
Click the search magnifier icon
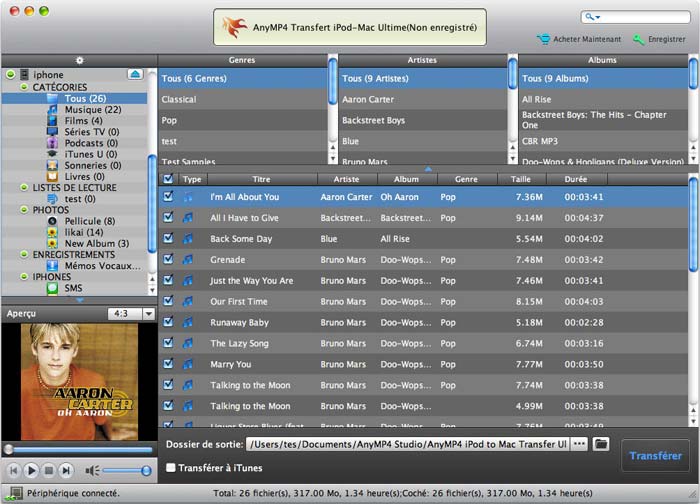[592, 17]
